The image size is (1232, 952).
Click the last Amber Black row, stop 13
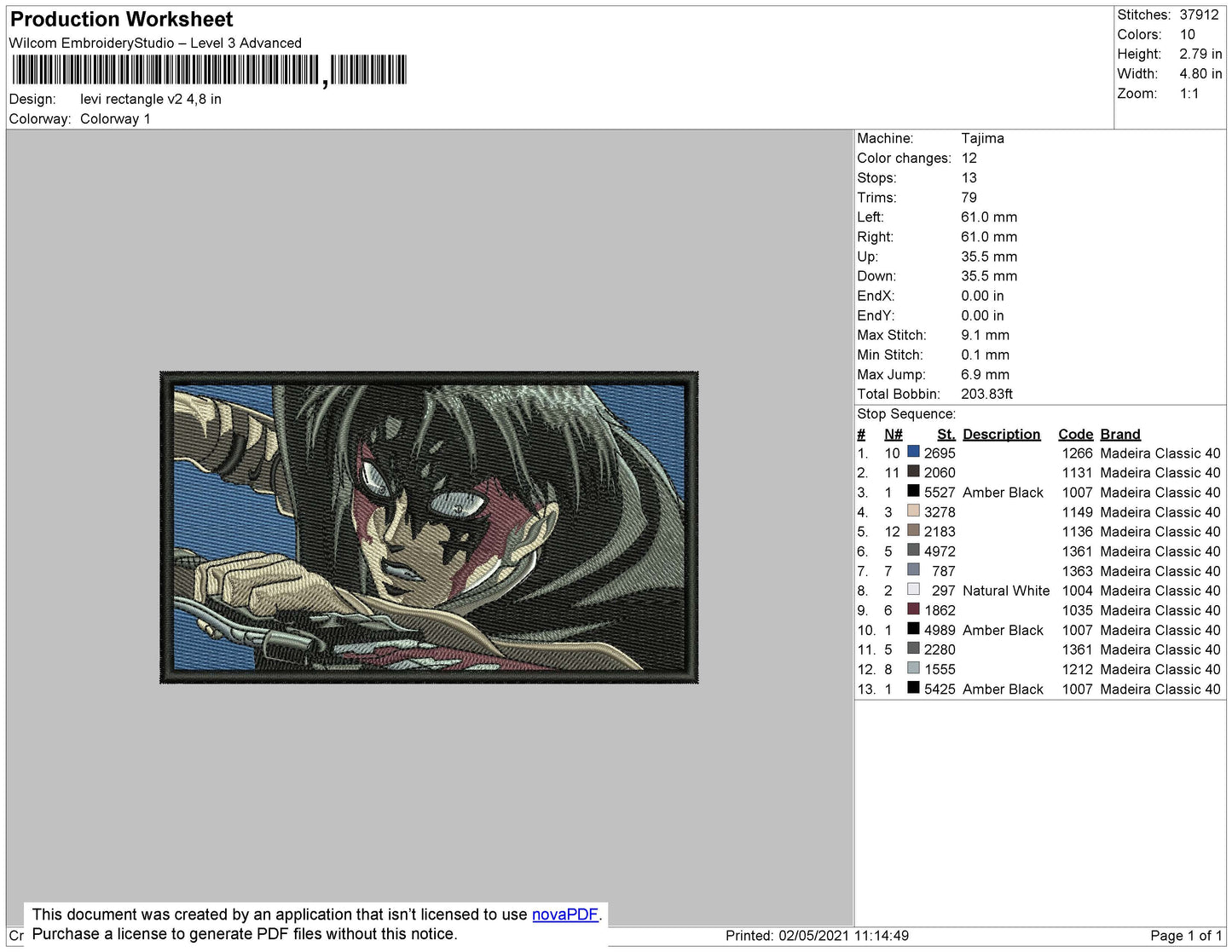point(1039,689)
